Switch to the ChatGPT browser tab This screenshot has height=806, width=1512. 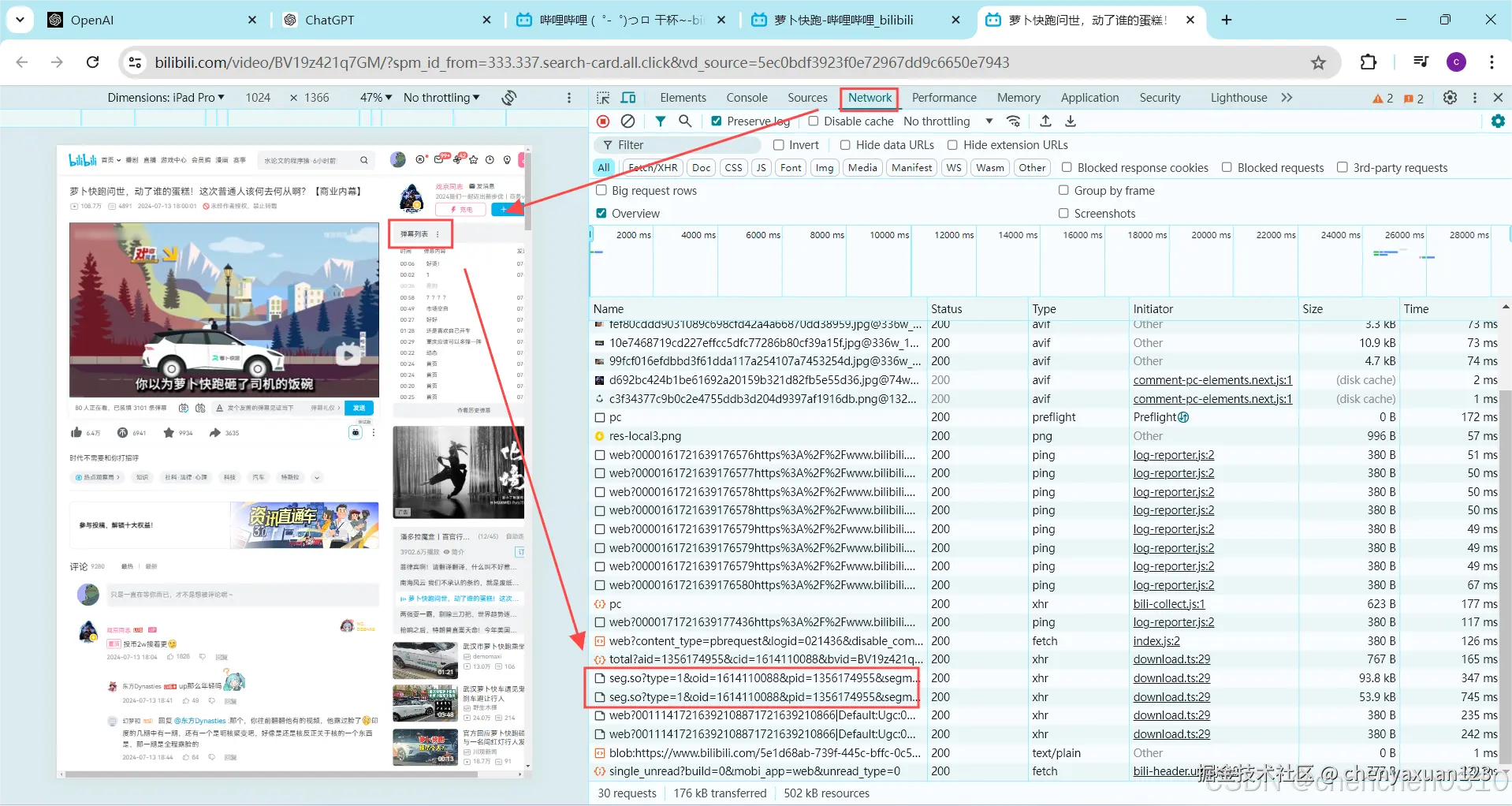tap(386, 20)
